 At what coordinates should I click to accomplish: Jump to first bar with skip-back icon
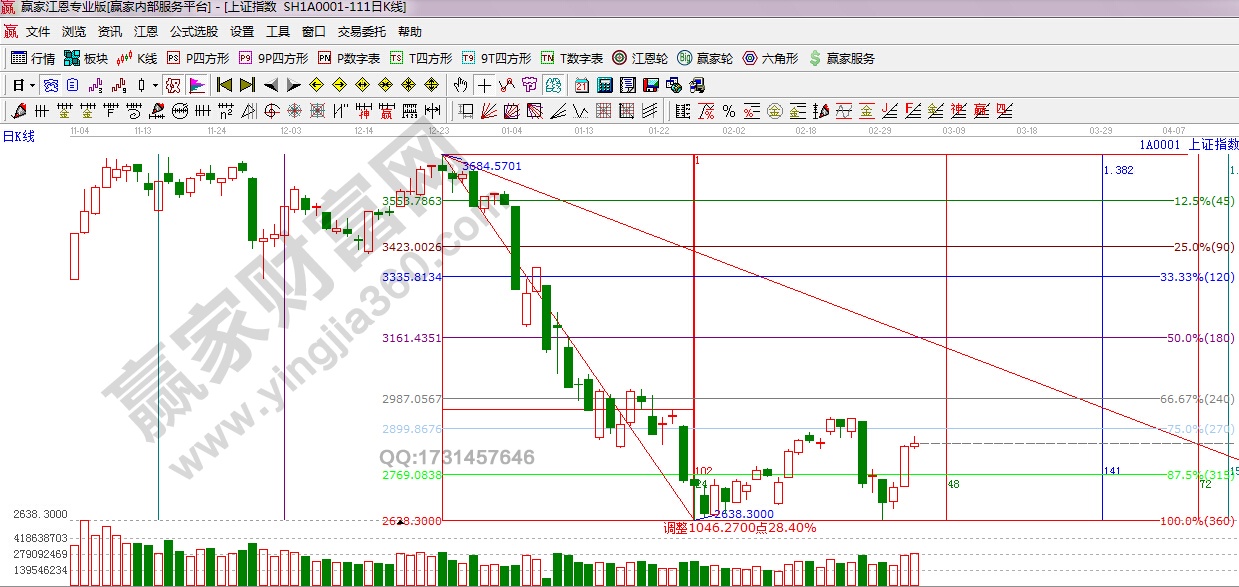[x=225, y=85]
